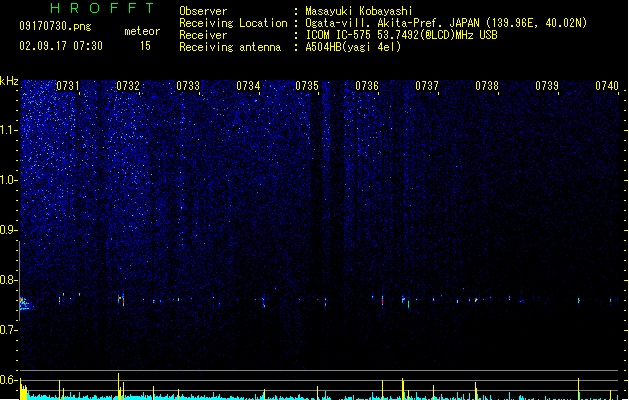
Task: Click the 0.7 kHz frequency axis label
Action: point(8,330)
